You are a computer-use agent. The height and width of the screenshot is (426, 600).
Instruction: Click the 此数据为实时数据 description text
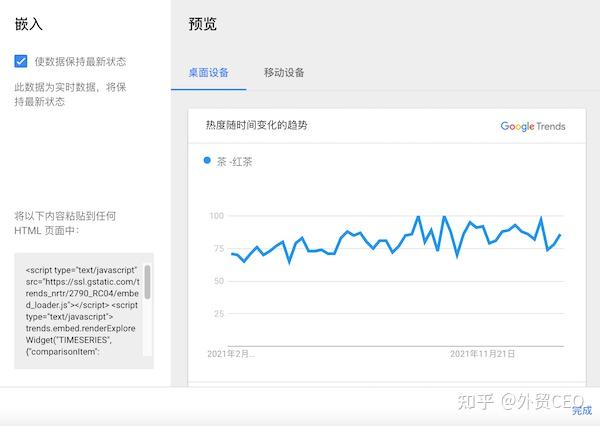tap(70, 94)
